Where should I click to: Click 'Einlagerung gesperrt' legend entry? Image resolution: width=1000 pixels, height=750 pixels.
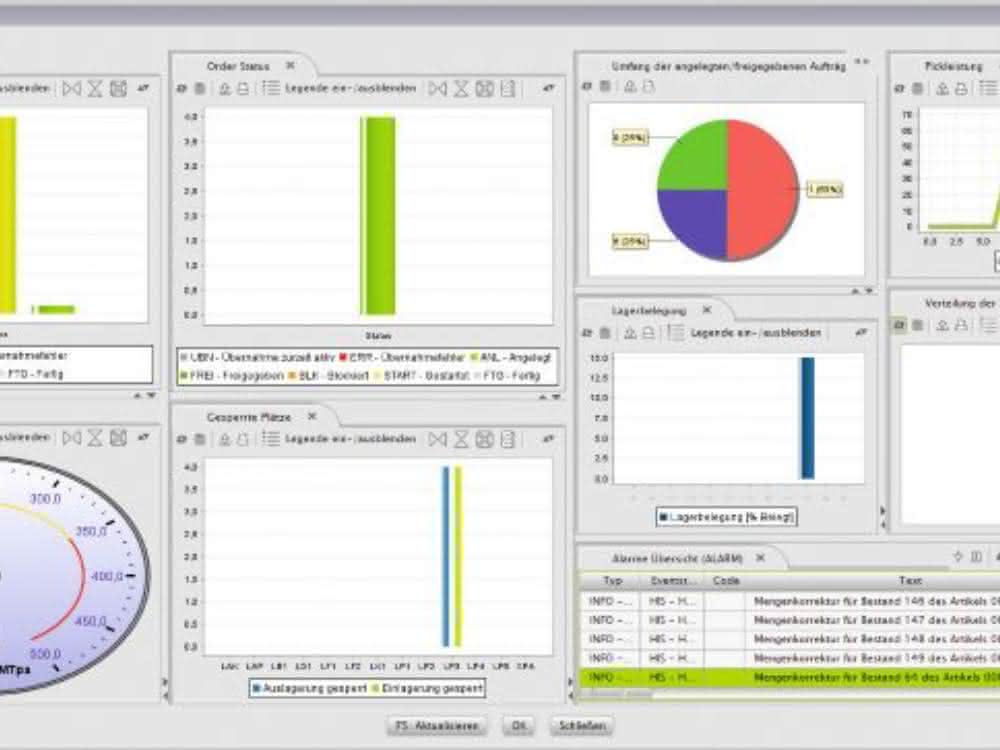pyautogui.click(x=427, y=688)
